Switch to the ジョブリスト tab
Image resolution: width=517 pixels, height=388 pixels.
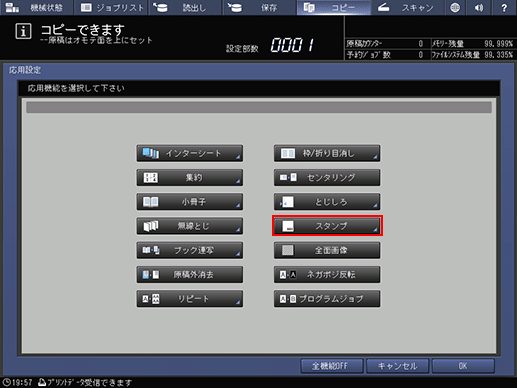pos(112,7)
